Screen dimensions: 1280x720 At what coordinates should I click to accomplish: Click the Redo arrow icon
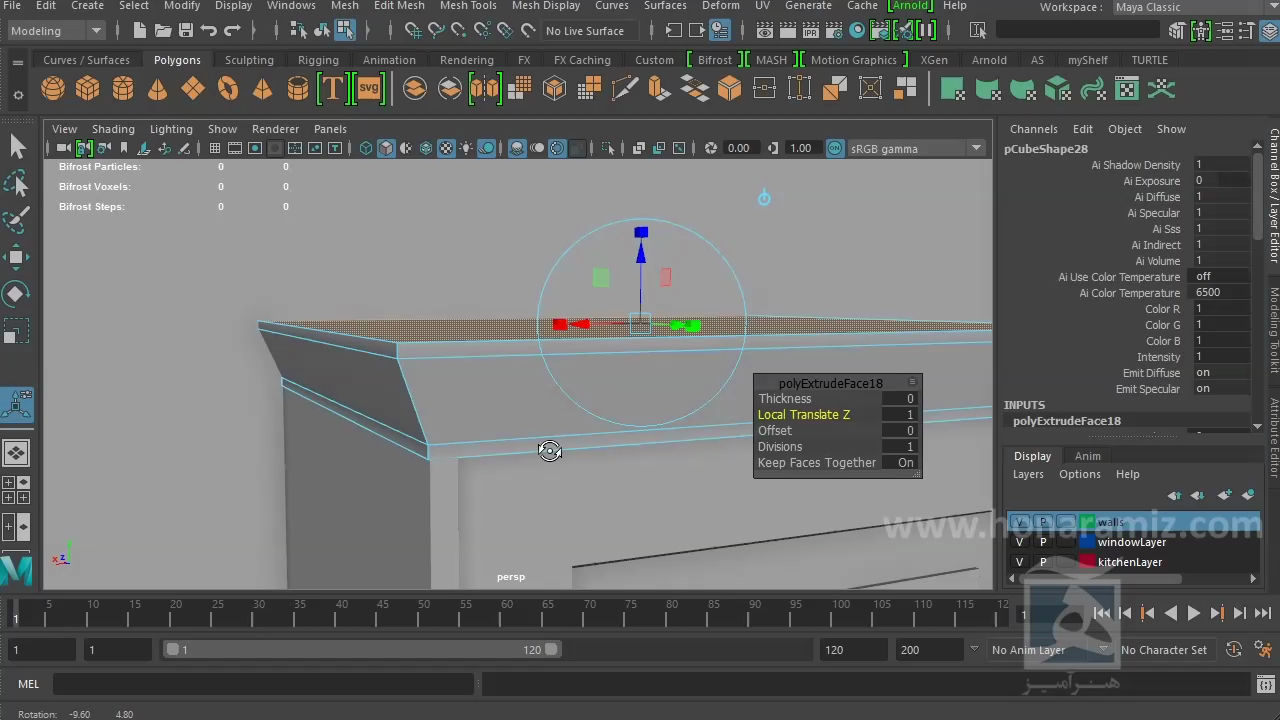coord(232,31)
